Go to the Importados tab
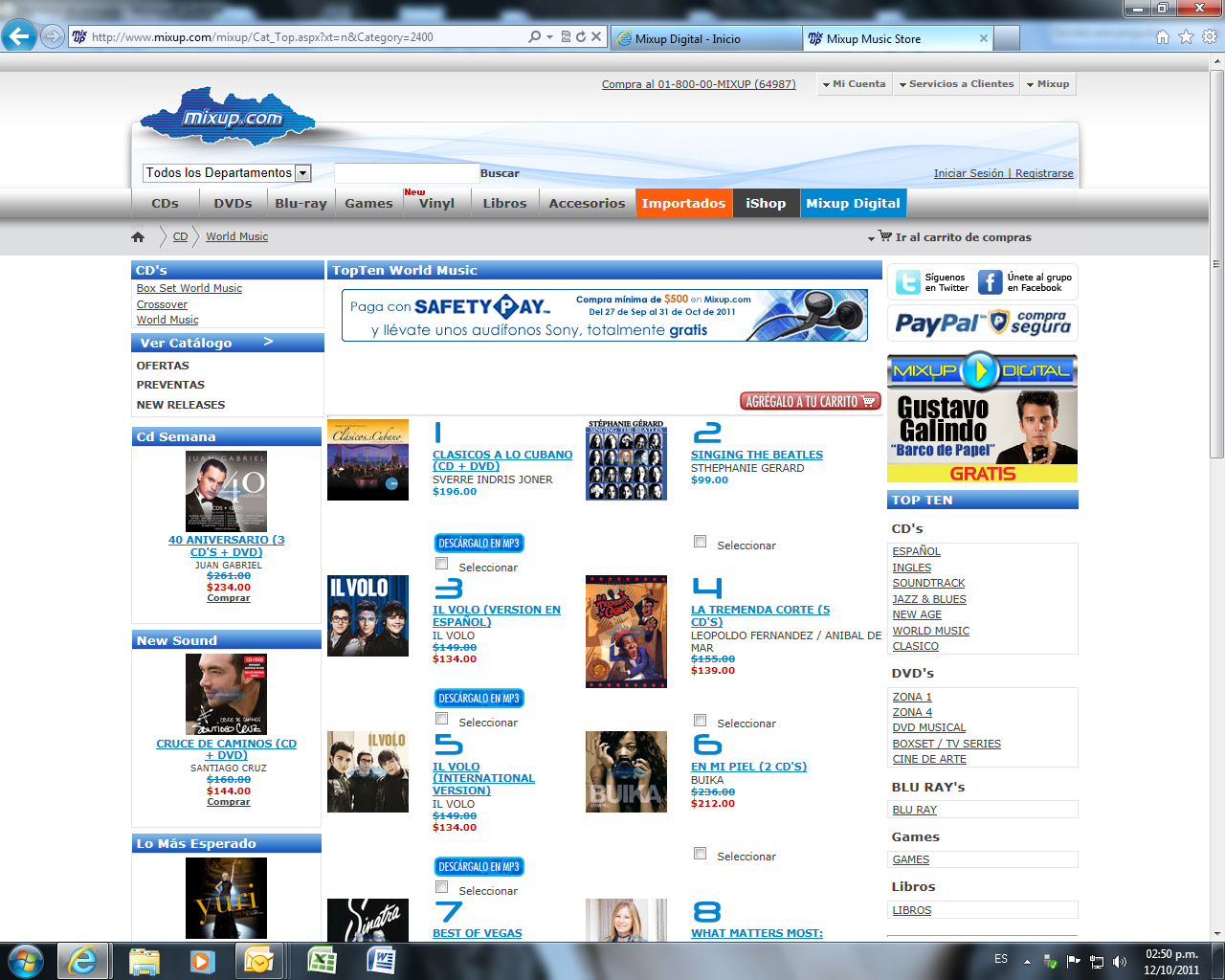Viewport: 1225px width, 980px height. pos(683,203)
